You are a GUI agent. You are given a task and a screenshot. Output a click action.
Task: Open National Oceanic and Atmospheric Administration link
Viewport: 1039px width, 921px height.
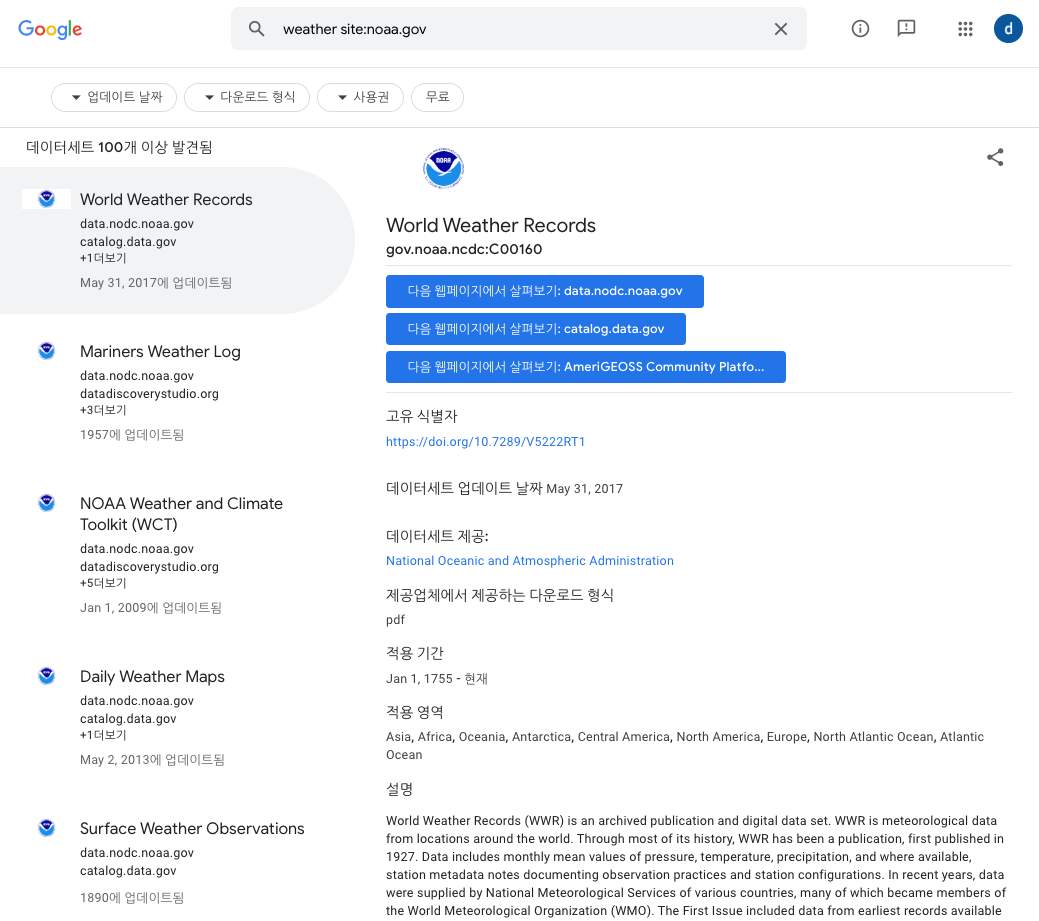tap(530, 561)
